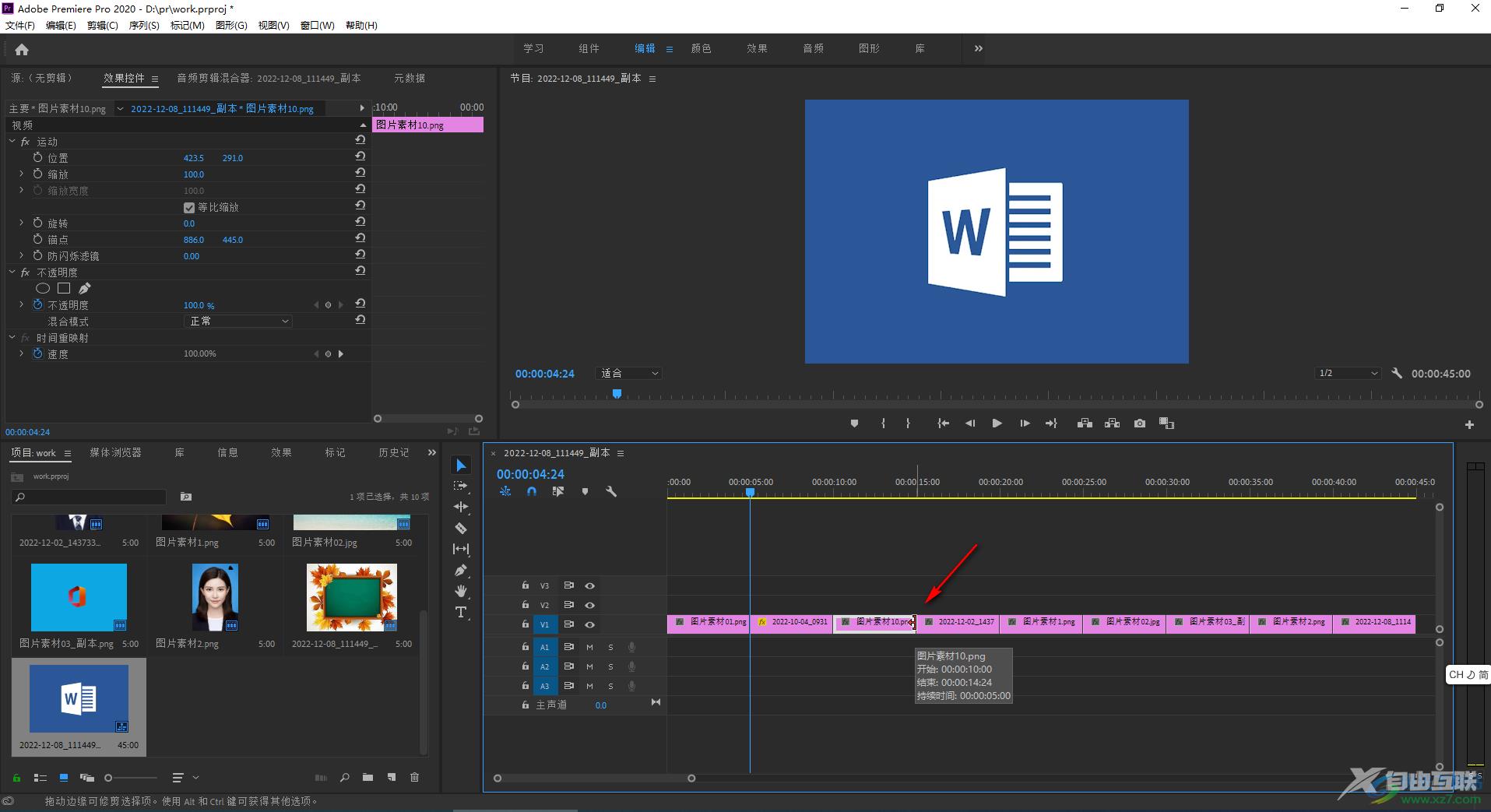Screen dimensions: 1491x812
Task: Open the Effects tab in project panel
Action: [281, 452]
